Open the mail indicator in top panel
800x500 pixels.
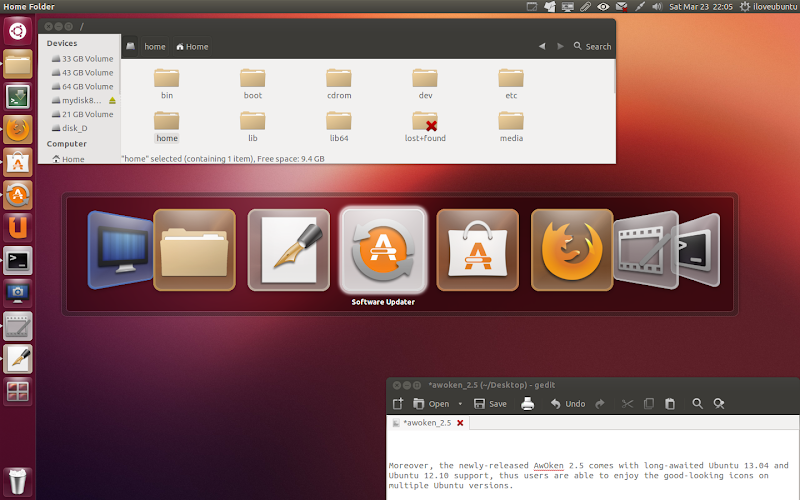[621, 7]
